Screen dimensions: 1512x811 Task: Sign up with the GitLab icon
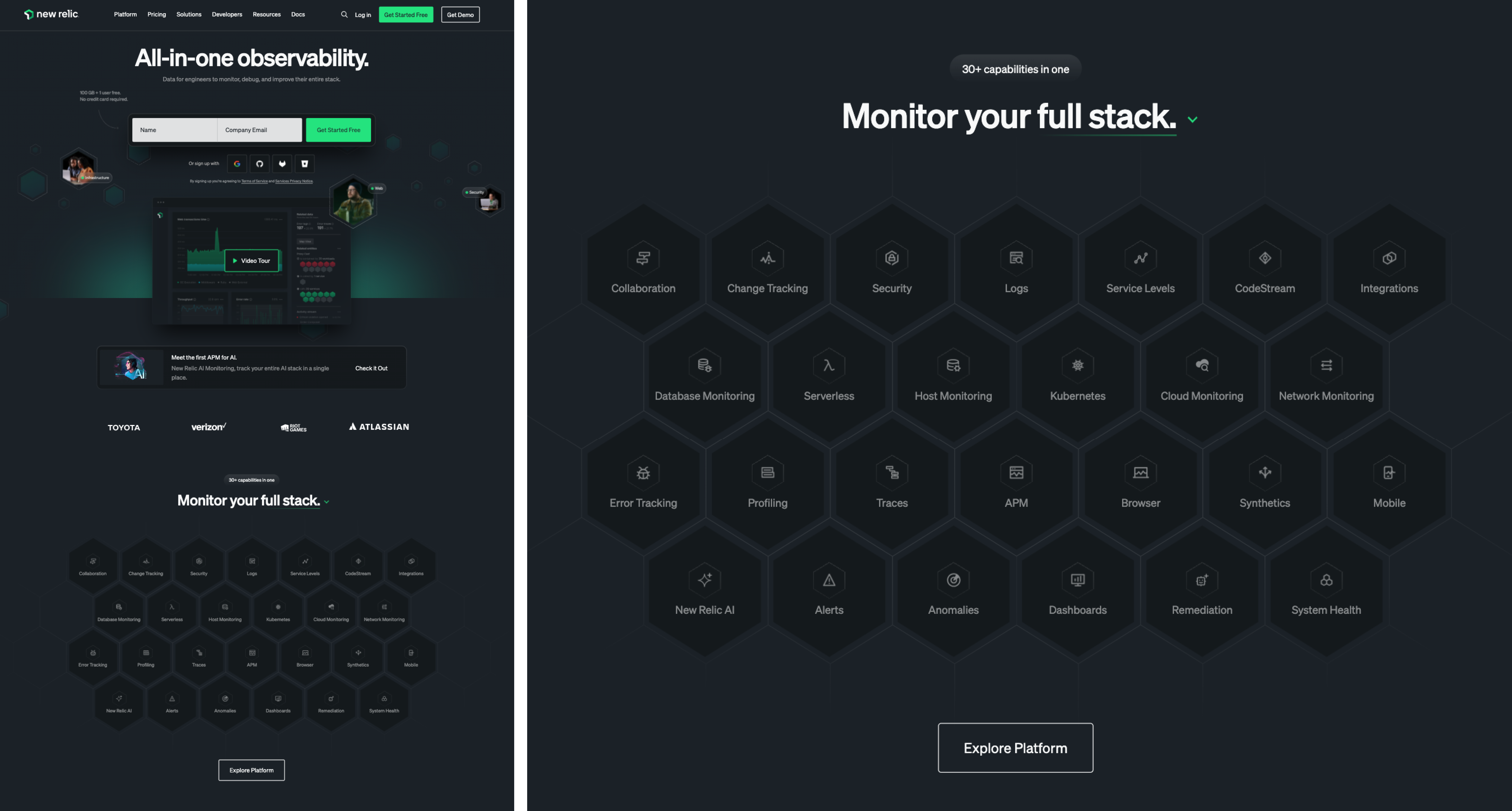tap(282, 164)
